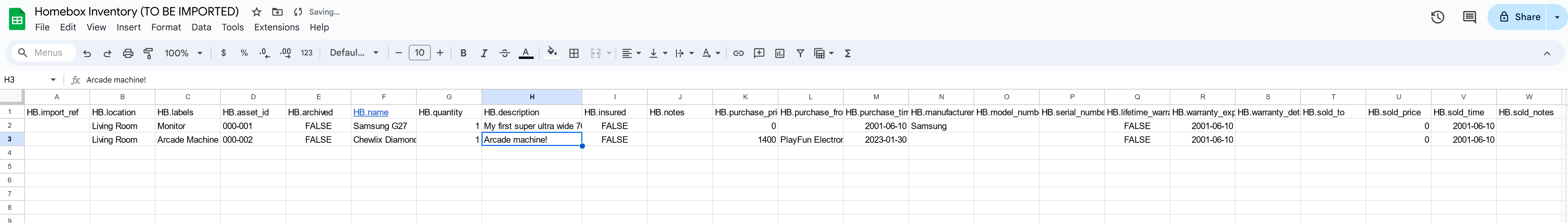
Task: Insert comment from toolbar
Action: coord(759,54)
